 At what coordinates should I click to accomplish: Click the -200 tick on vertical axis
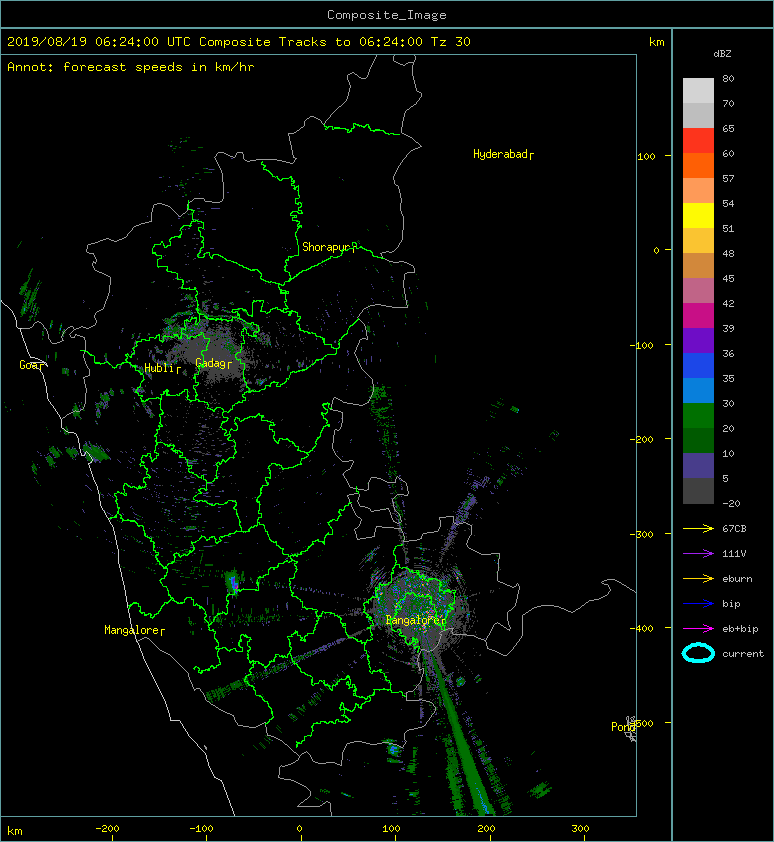(x=642, y=439)
